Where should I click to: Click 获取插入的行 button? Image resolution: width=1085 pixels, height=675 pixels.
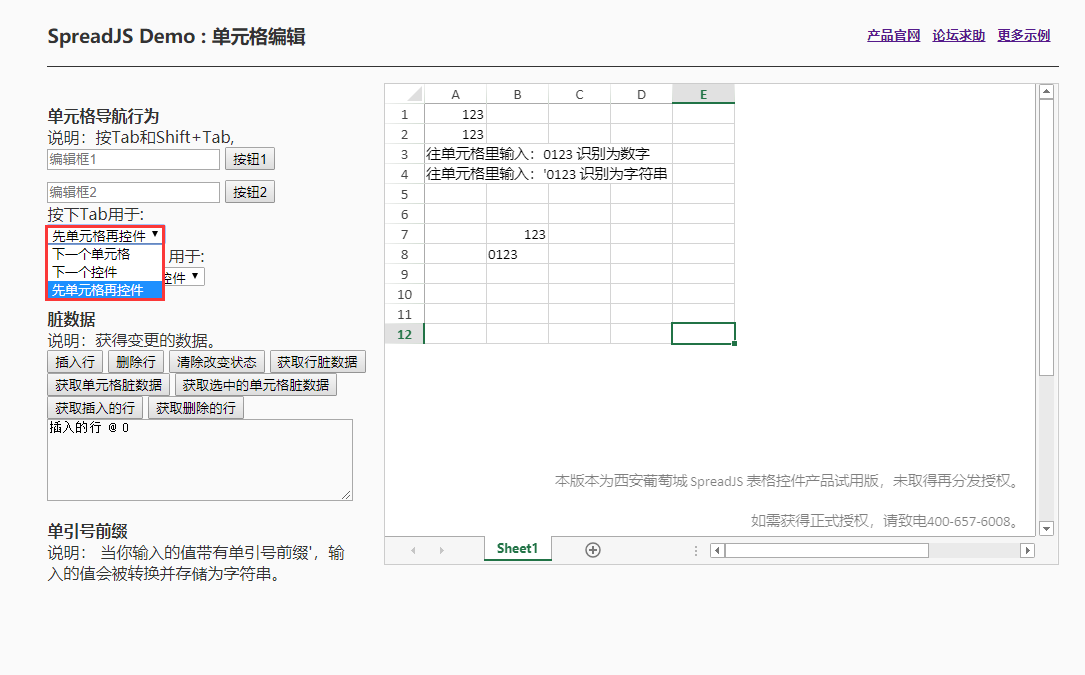coord(95,408)
